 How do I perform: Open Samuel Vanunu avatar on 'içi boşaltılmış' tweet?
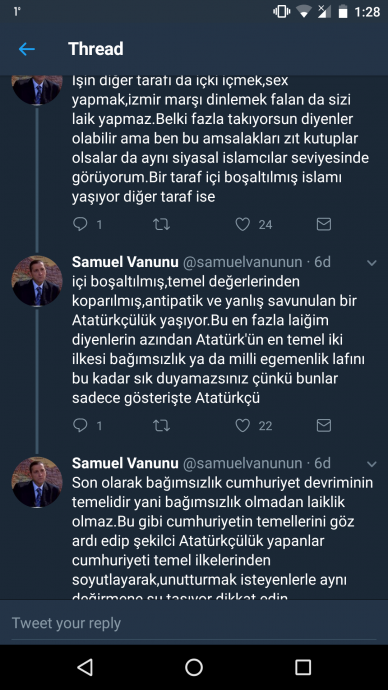tap(37, 281)
